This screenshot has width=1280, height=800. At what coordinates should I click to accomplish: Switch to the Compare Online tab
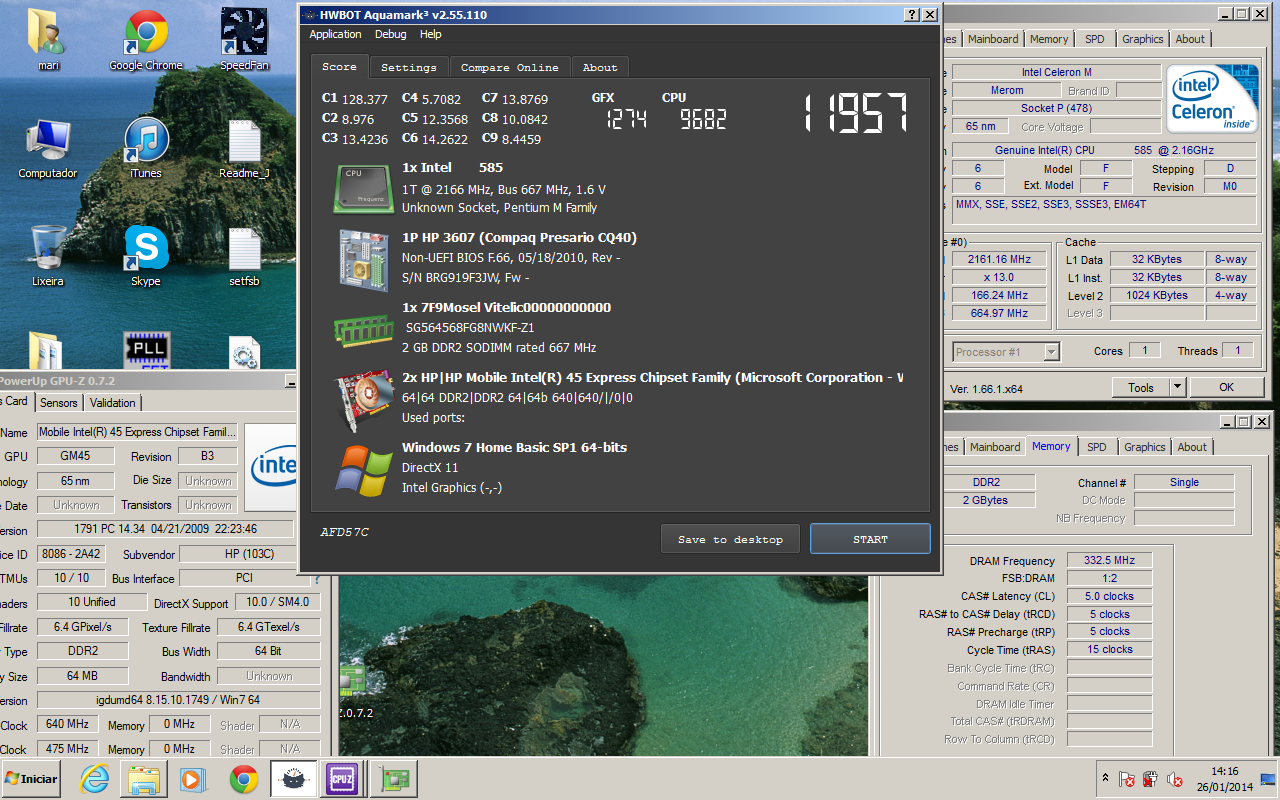[x=510, y=67]
